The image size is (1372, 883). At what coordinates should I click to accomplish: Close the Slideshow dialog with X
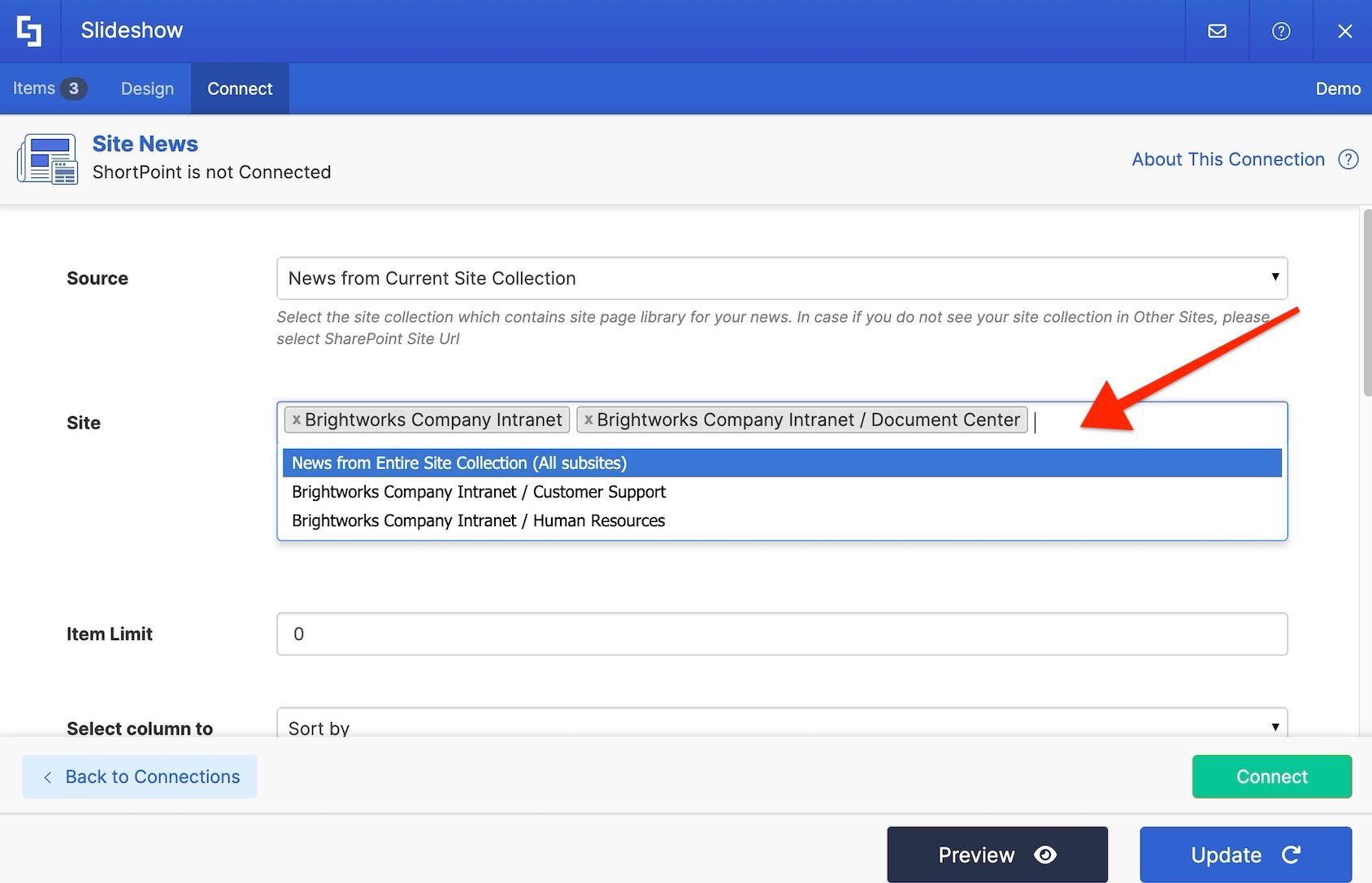click(1345, 31)
